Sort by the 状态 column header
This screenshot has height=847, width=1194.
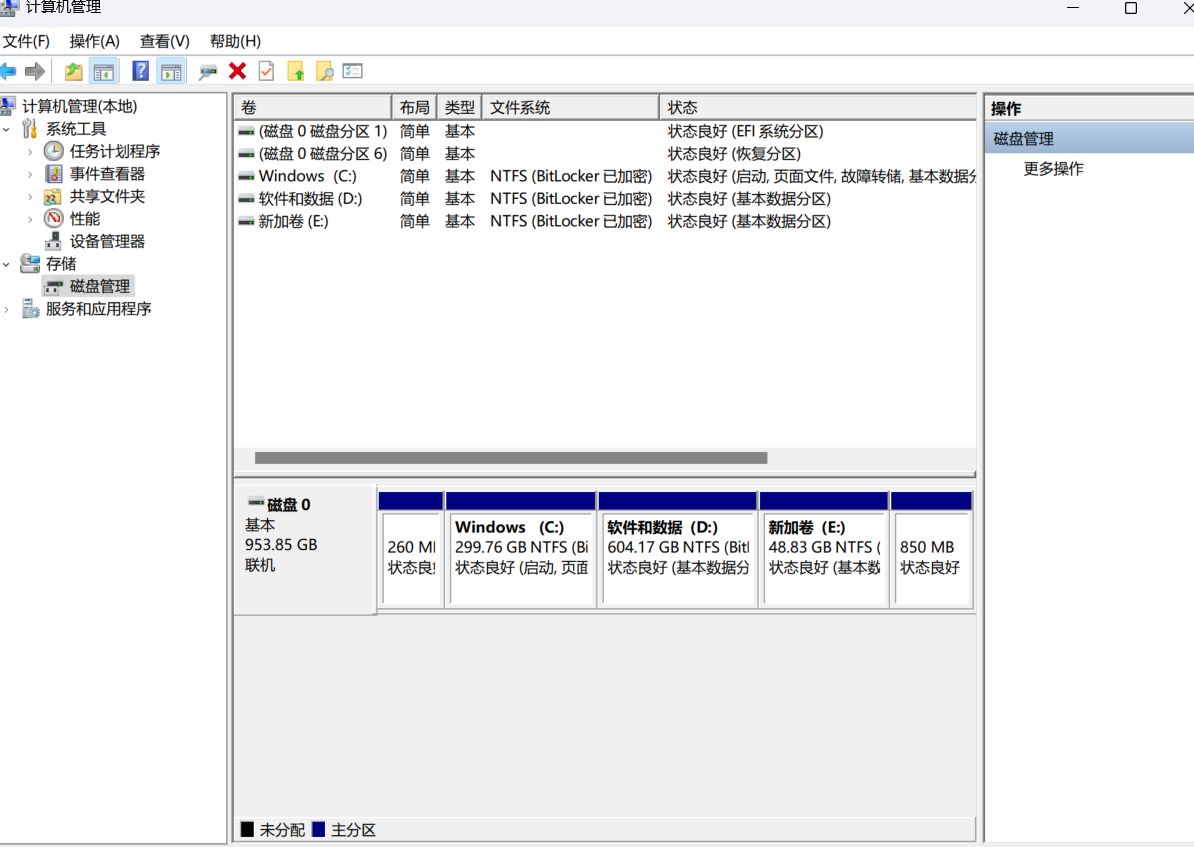818,107
